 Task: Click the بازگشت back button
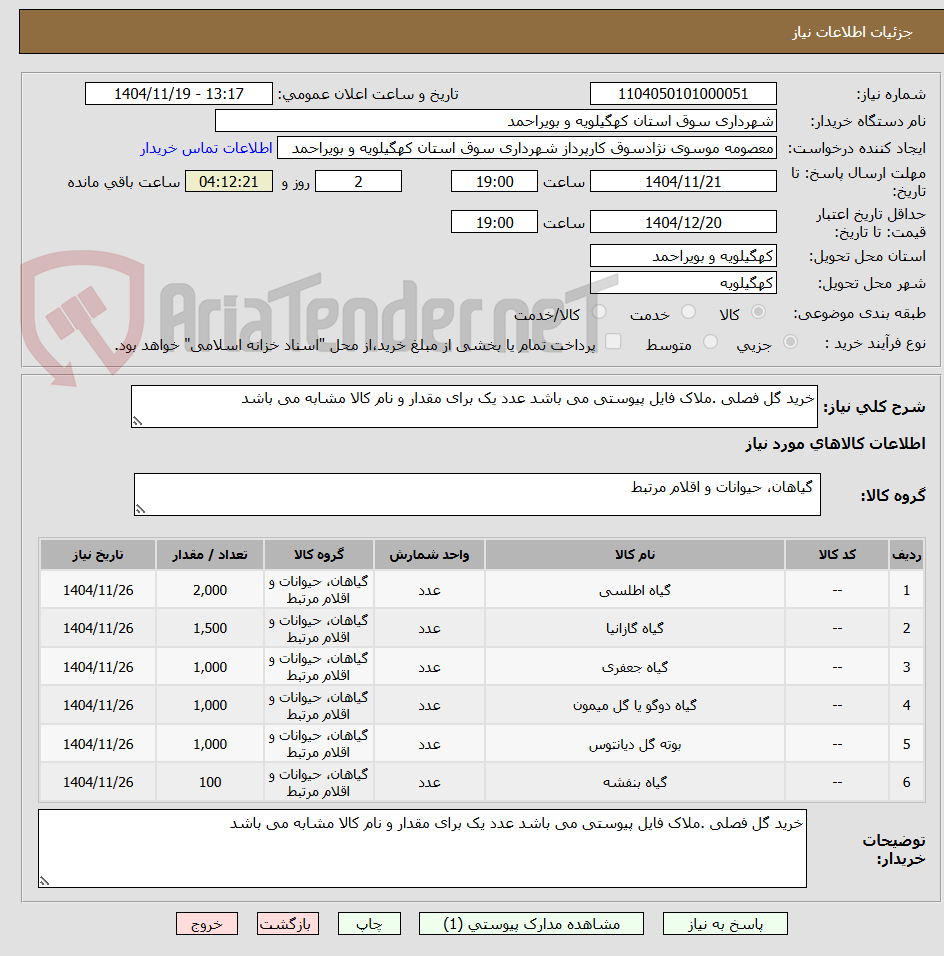[287, 924]
